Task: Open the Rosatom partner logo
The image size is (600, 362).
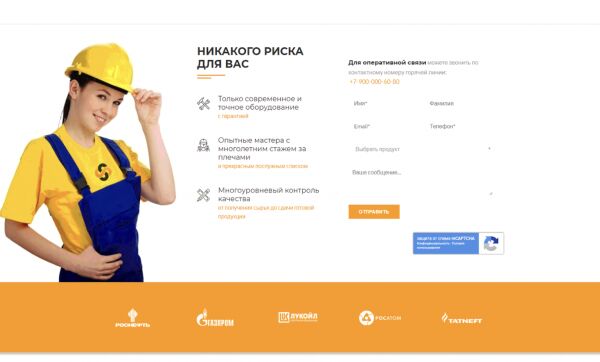Action: pos(380,318)
